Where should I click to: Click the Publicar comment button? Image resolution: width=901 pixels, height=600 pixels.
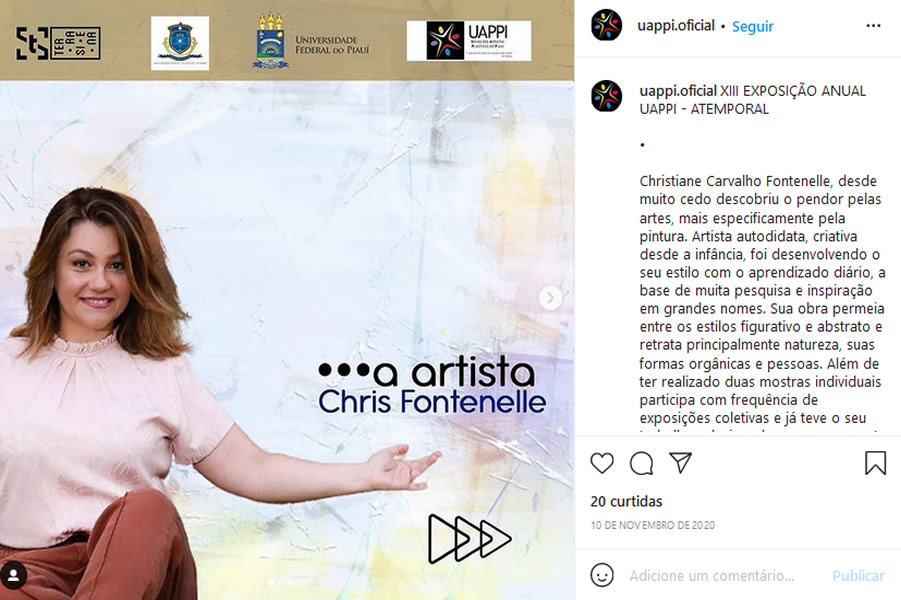858,575
